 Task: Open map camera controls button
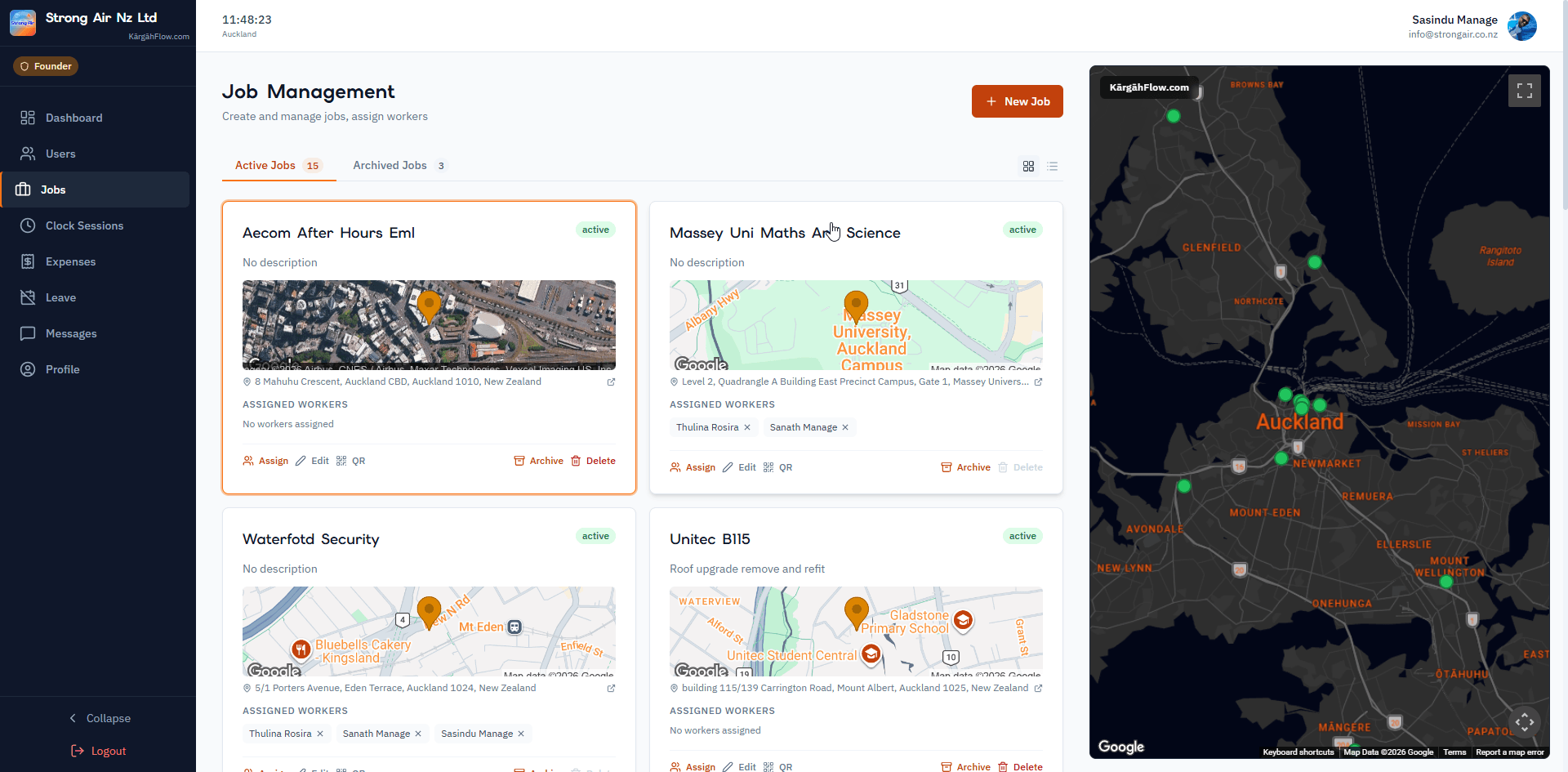[1525, 722]
